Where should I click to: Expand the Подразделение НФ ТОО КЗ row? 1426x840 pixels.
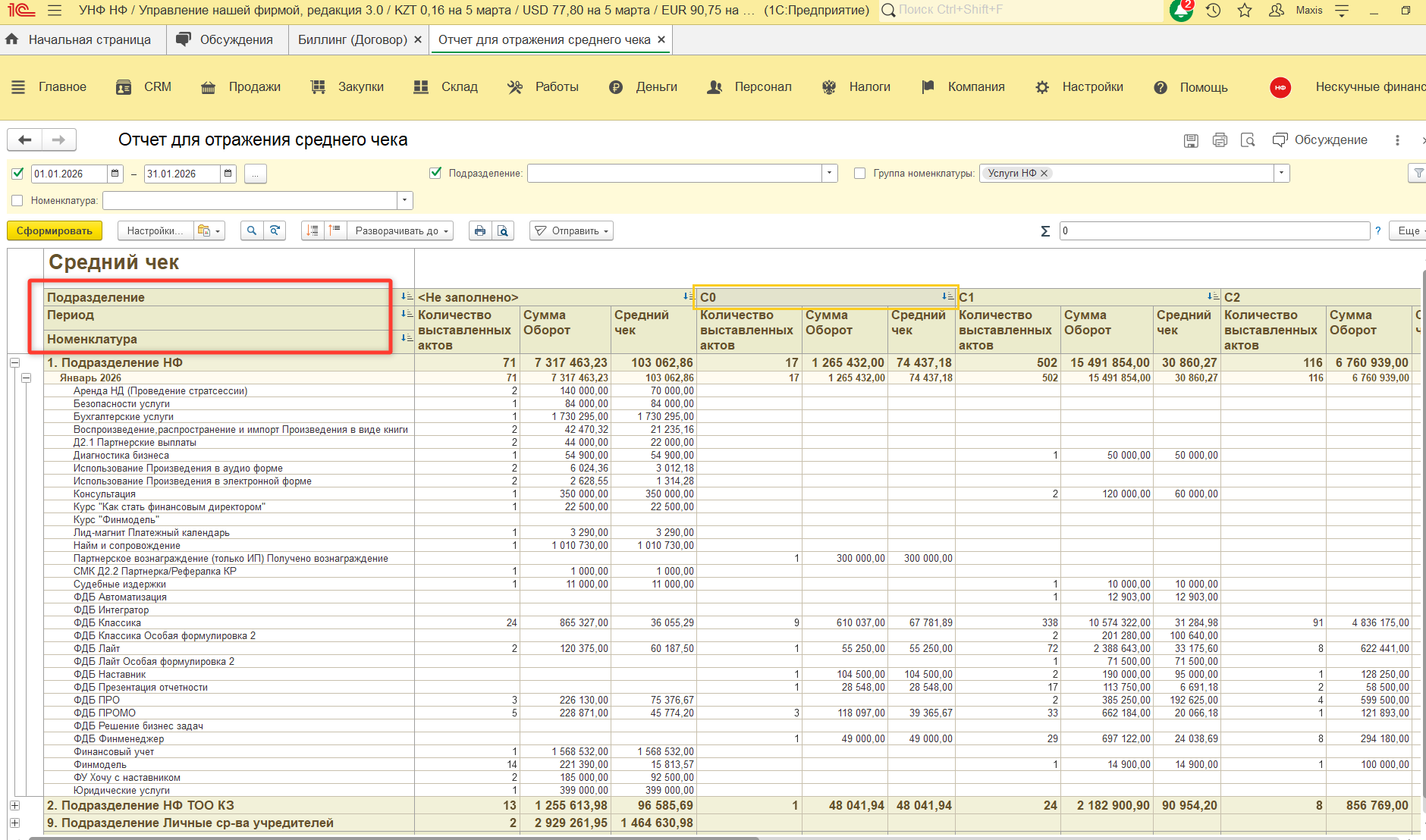[14, 805]
